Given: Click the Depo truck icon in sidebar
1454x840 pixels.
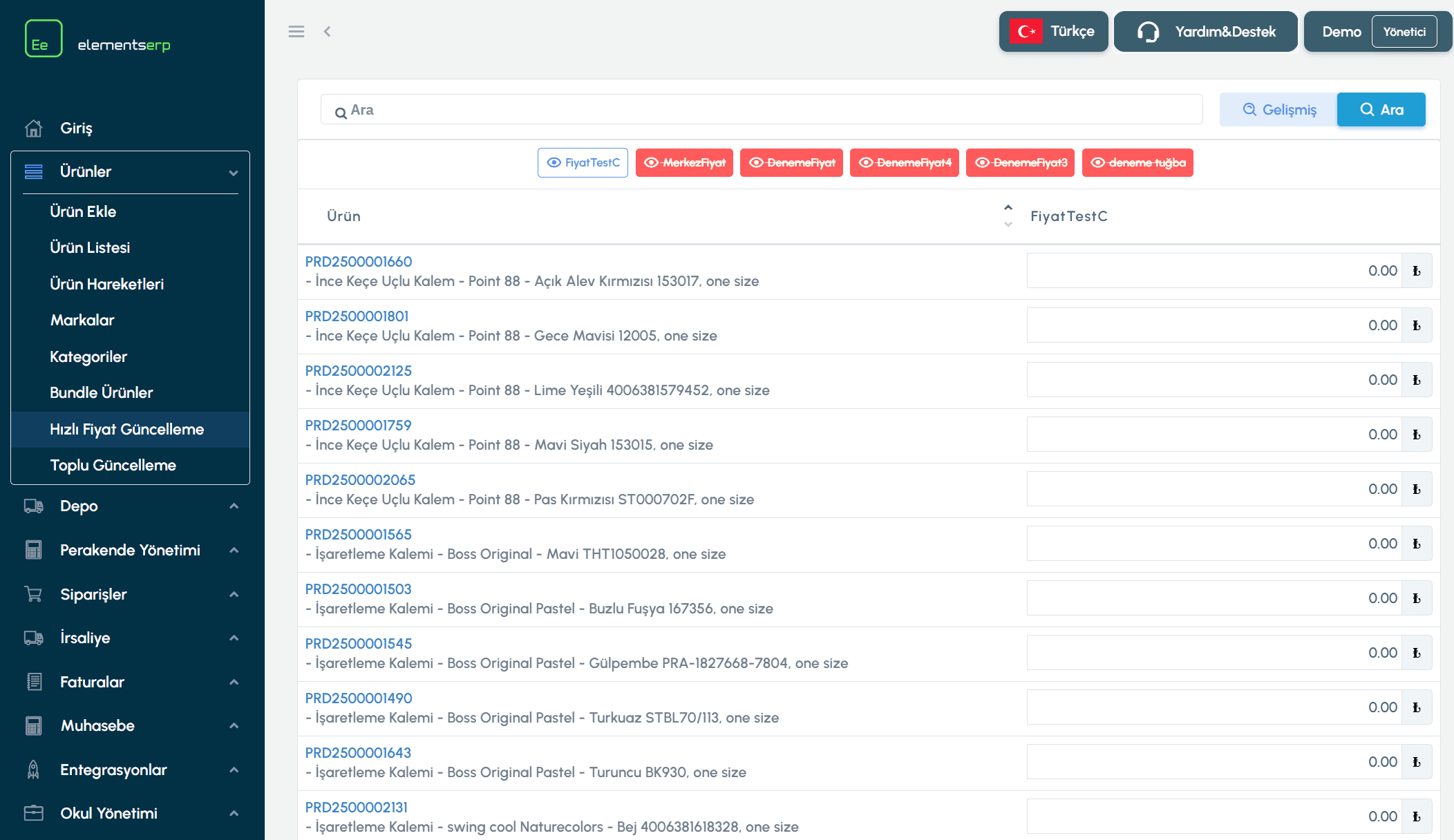Looking at the screenshot, I should (x=33, y=506).
